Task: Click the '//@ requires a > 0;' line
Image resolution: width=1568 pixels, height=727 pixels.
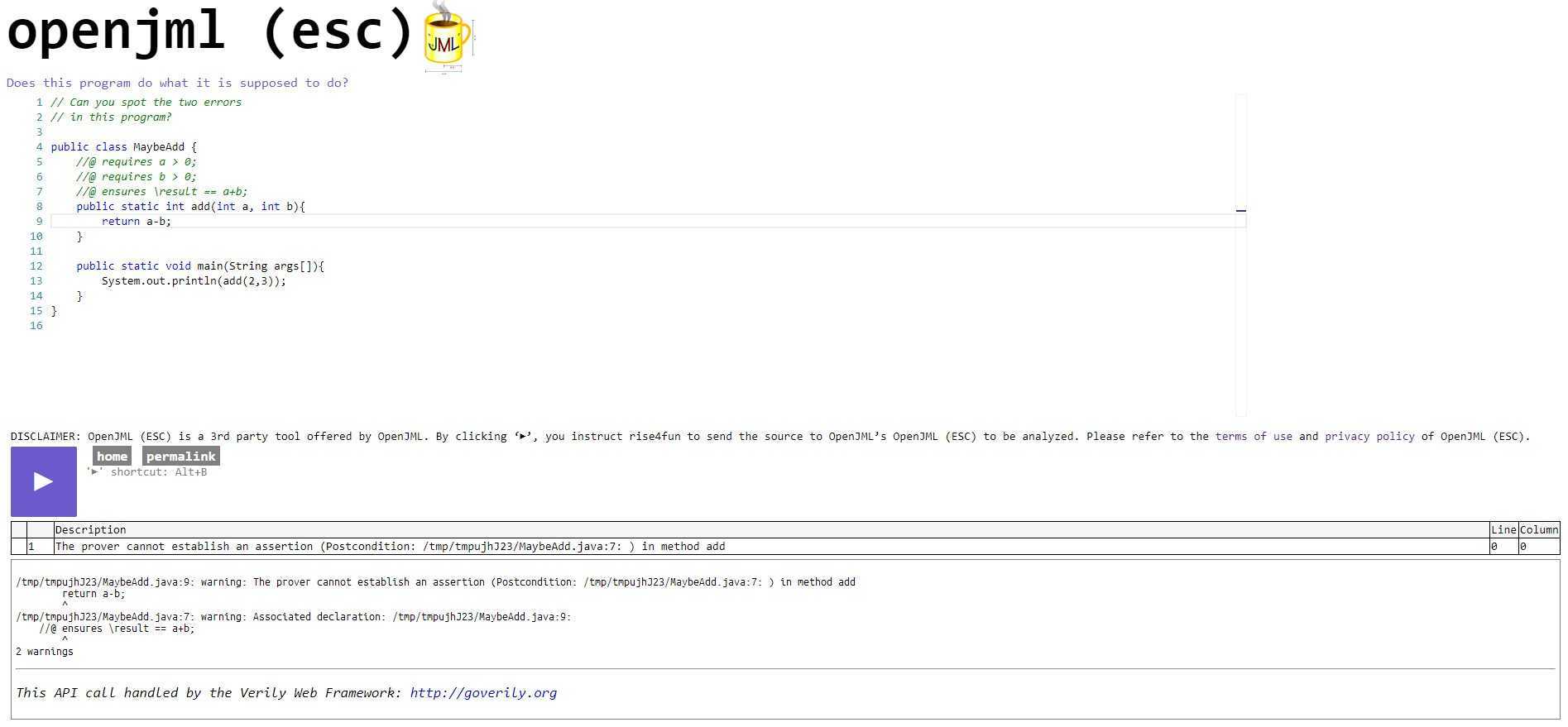Action: click(137, 162)
